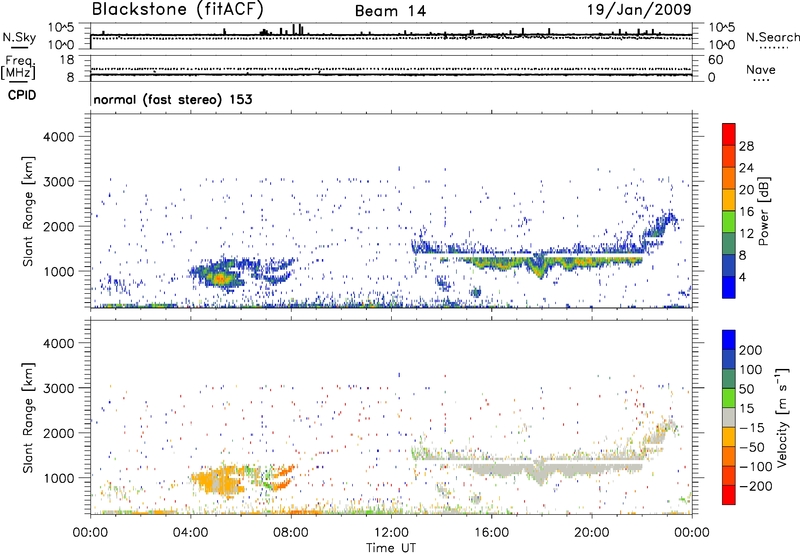Viewport: 800px width, 554px height.
Task: Click the gray -15 to 15 velocity swatch
Action: [x=729, y=417]
